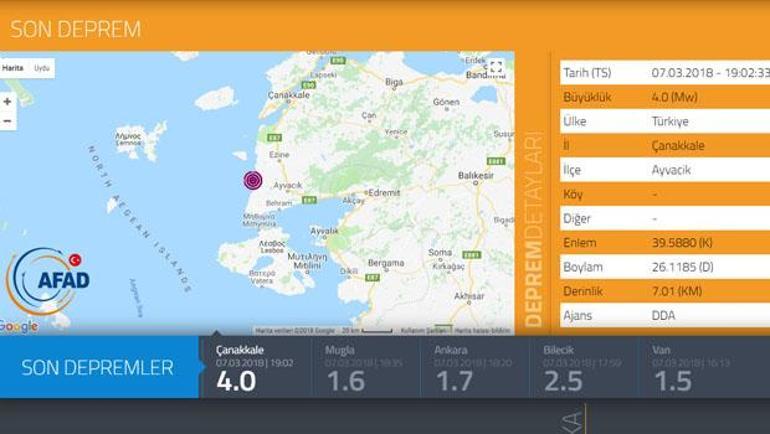Screen dimensions: 770x434
Task: Open the map in fullscreen view
Action: [496, 67]
